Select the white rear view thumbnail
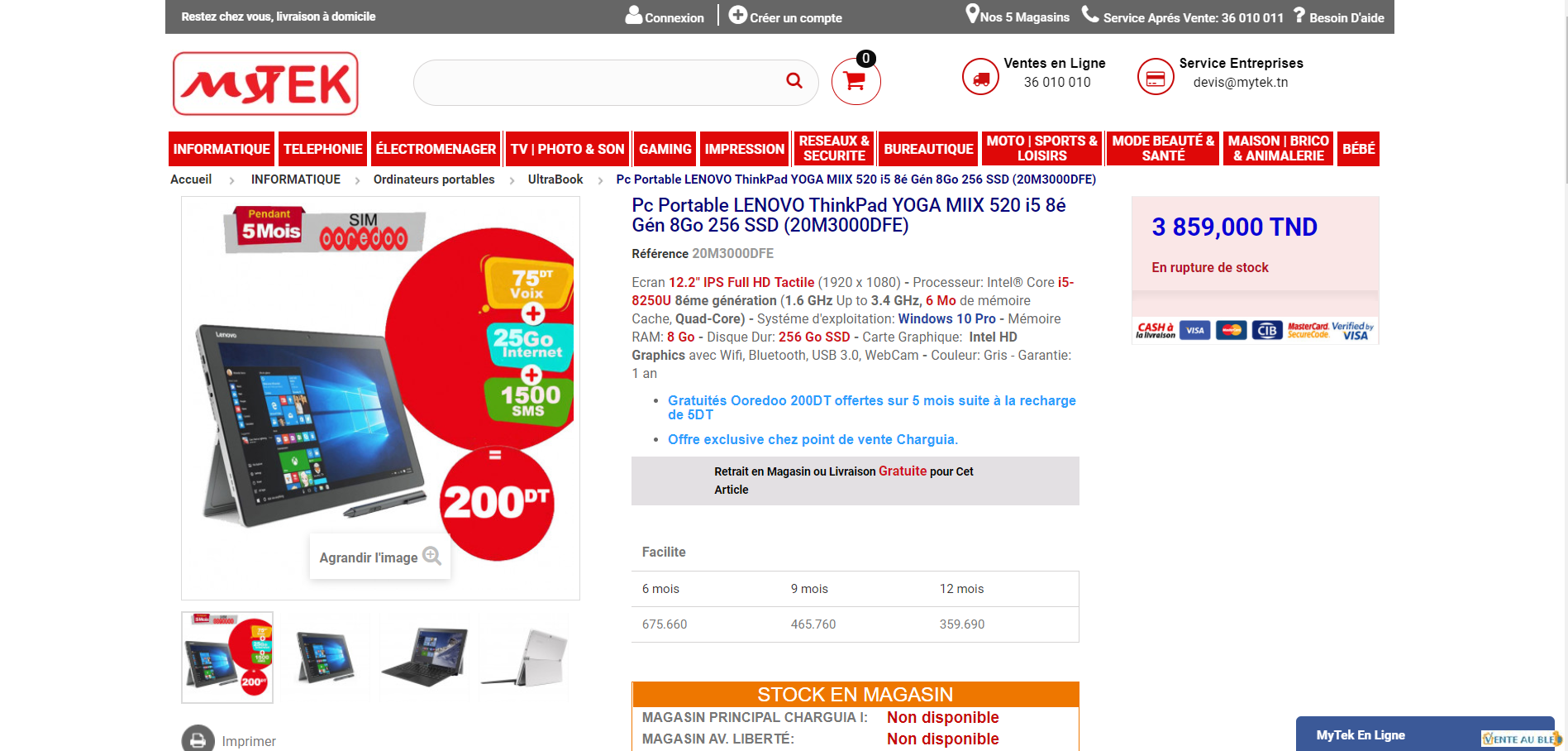This screenshot has height=751, width=1568. [x=524, y=658]
